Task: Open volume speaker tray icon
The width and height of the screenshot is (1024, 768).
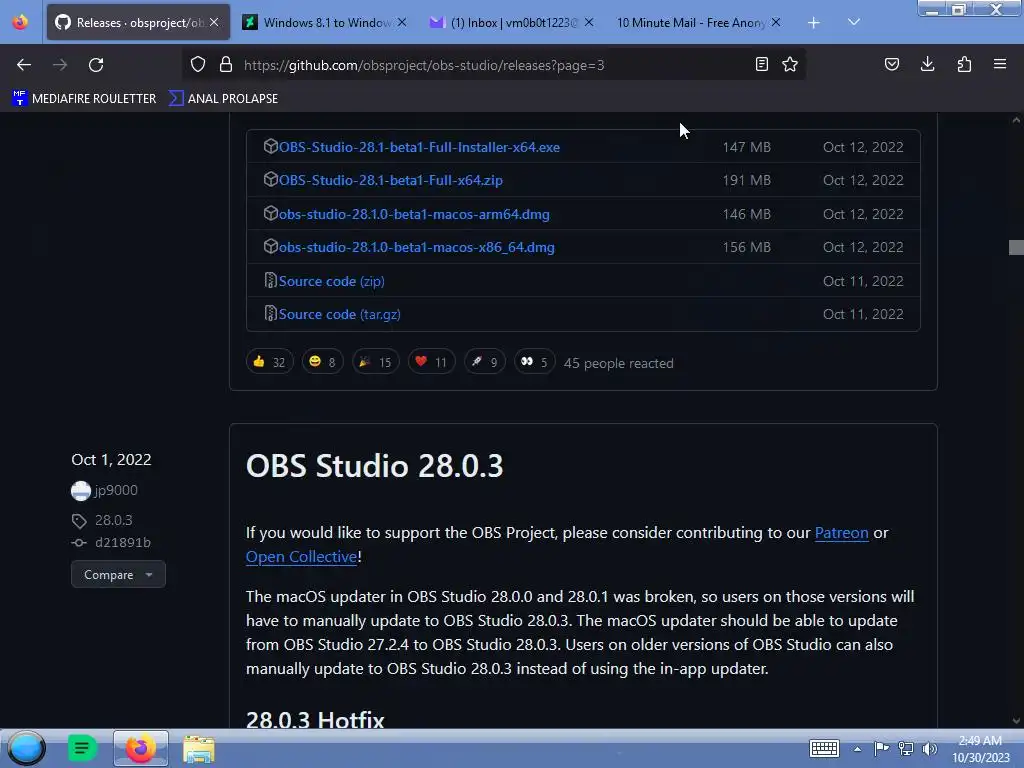Action: tap(929, 748)
